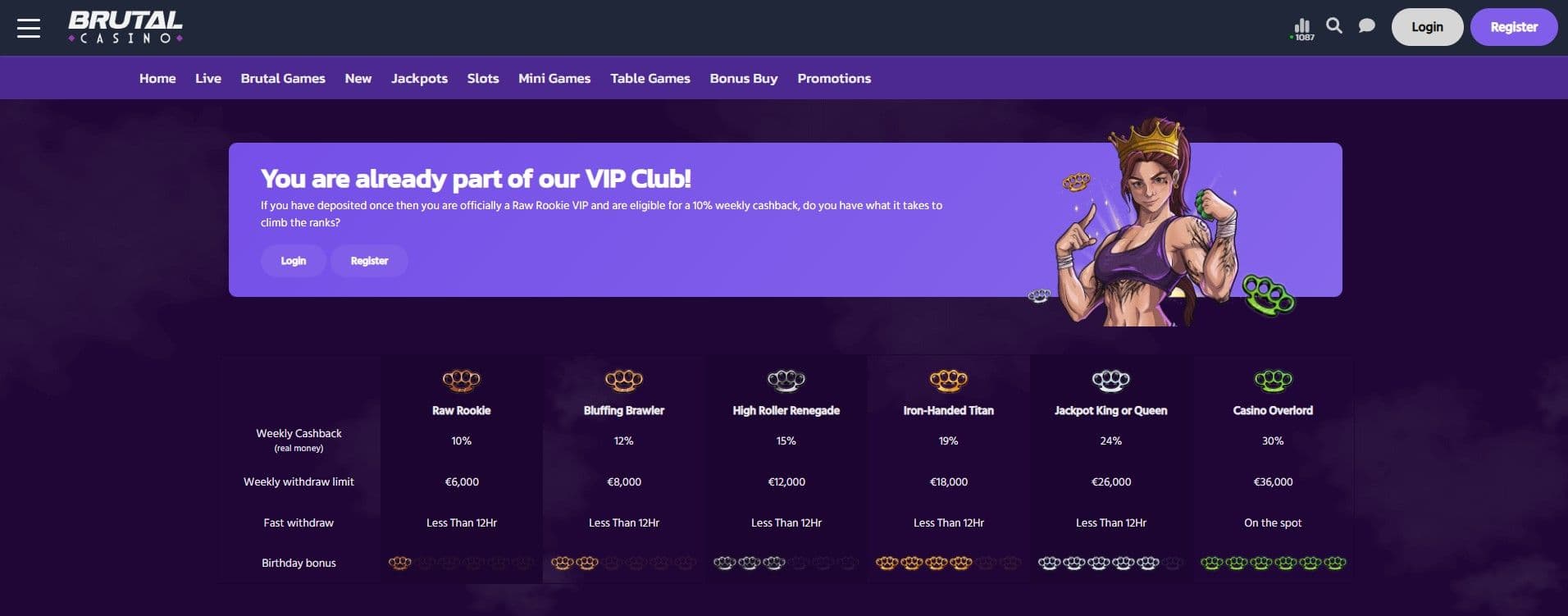Select the Raw Rookie brass knuckles icon
Image resolution: width=1568 pixels, height=616 pixels.
pyautogui.click(x=462, y=379)
